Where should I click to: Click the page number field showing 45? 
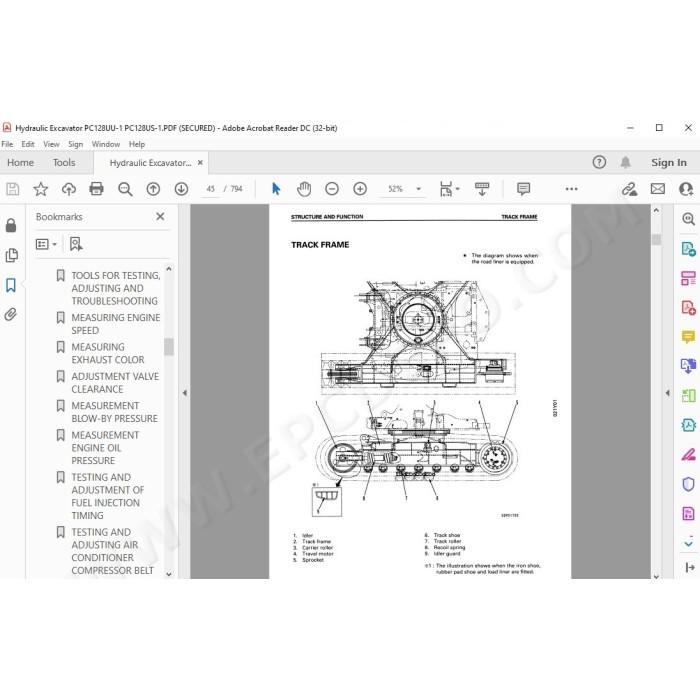[211, 189]
